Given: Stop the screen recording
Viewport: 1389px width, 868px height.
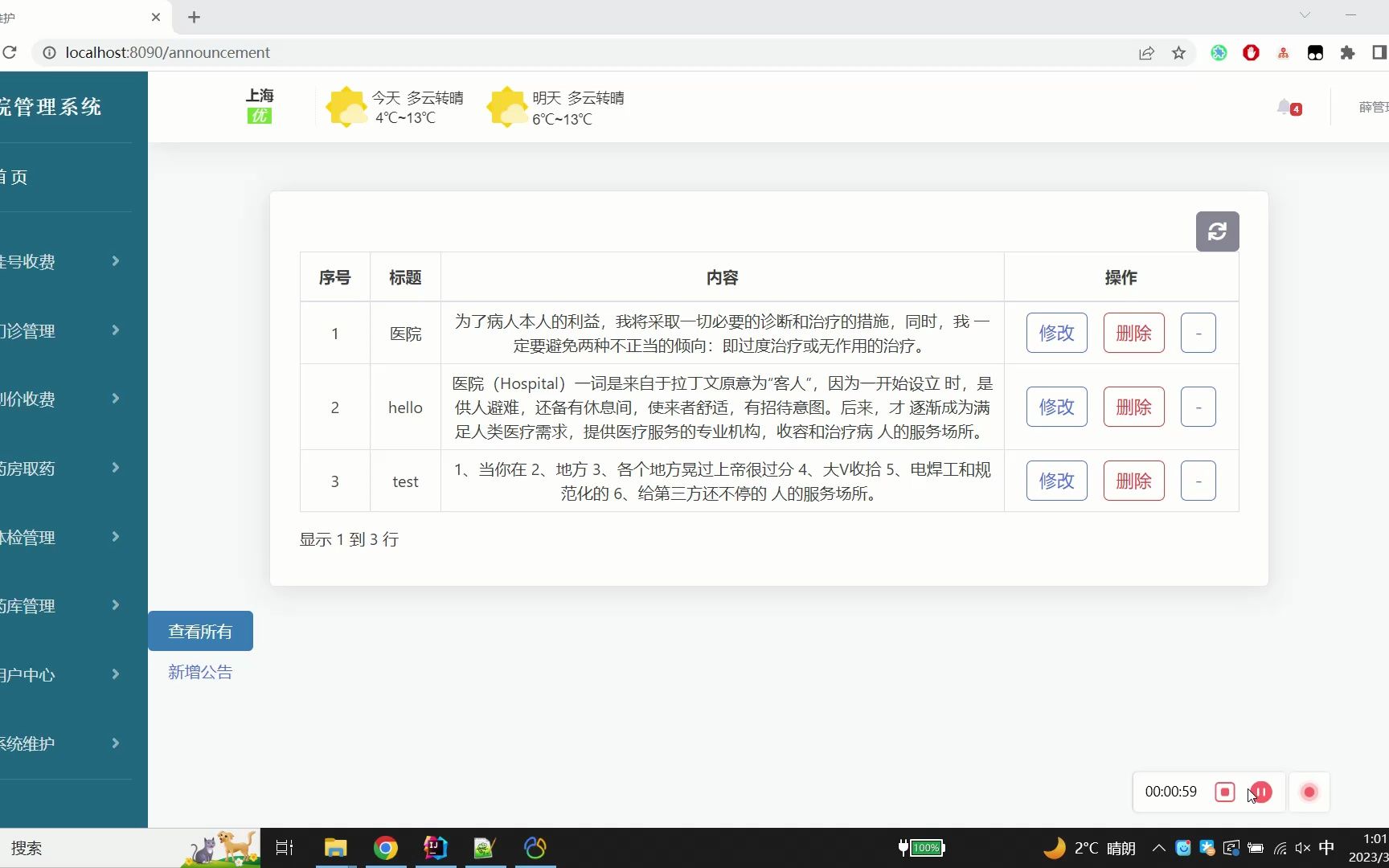Looking at the screenshot, I should pyautogui.click(x=1225, y=792).
